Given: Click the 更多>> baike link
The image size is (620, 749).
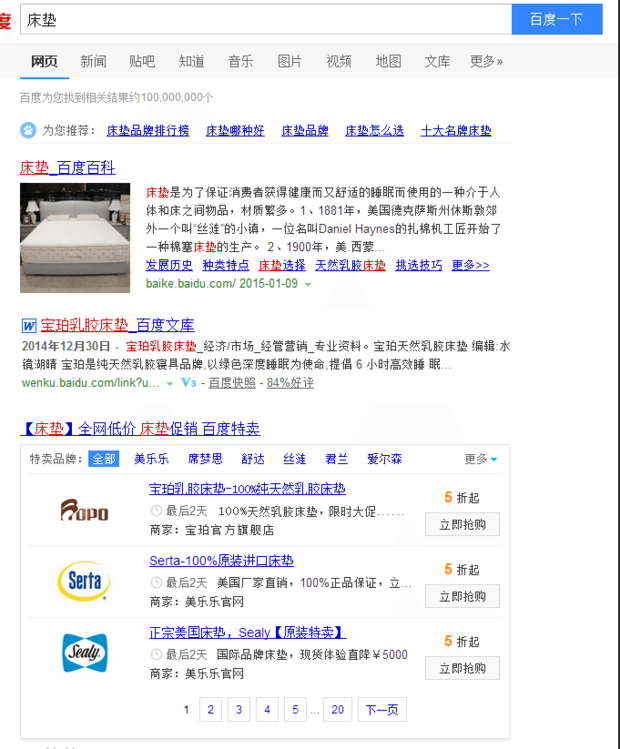Looking at the screenshot, I should [470, 265].
